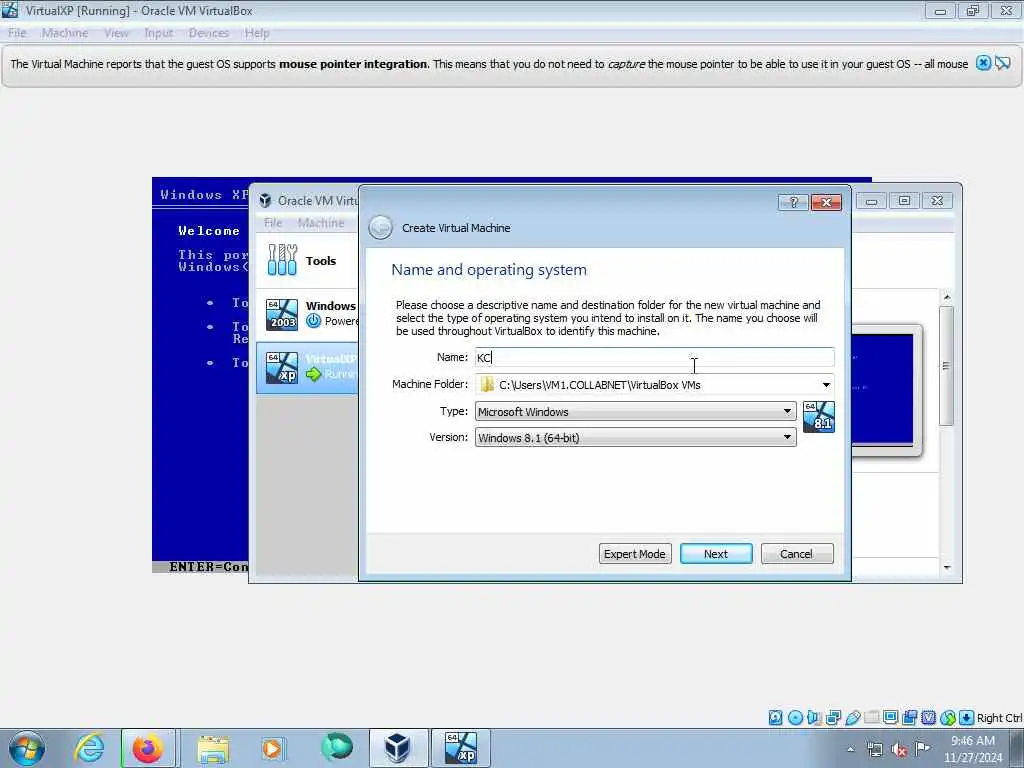Open the Type dropdown Microsoft Windows
Viewport: 1024px width, 768px height.
coord(635,411)
